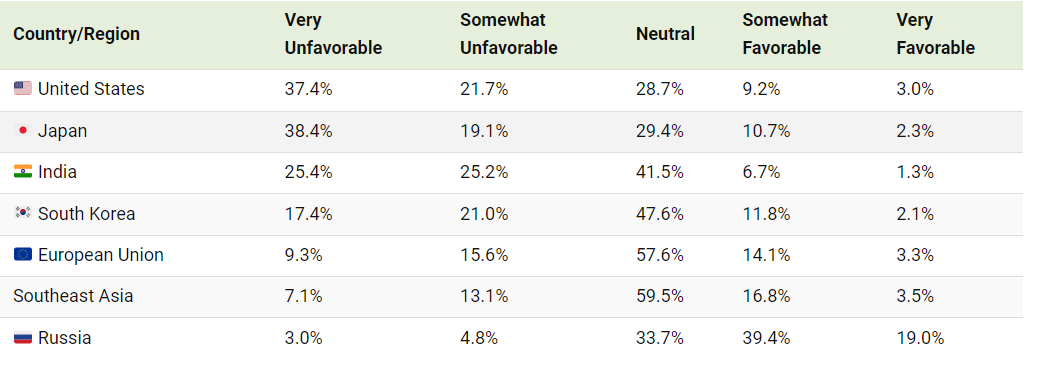Screen dimensions: 1037x366
Task: Click India's 25.2% Somewhat Unfavorable cell
Action: (484, 172)
